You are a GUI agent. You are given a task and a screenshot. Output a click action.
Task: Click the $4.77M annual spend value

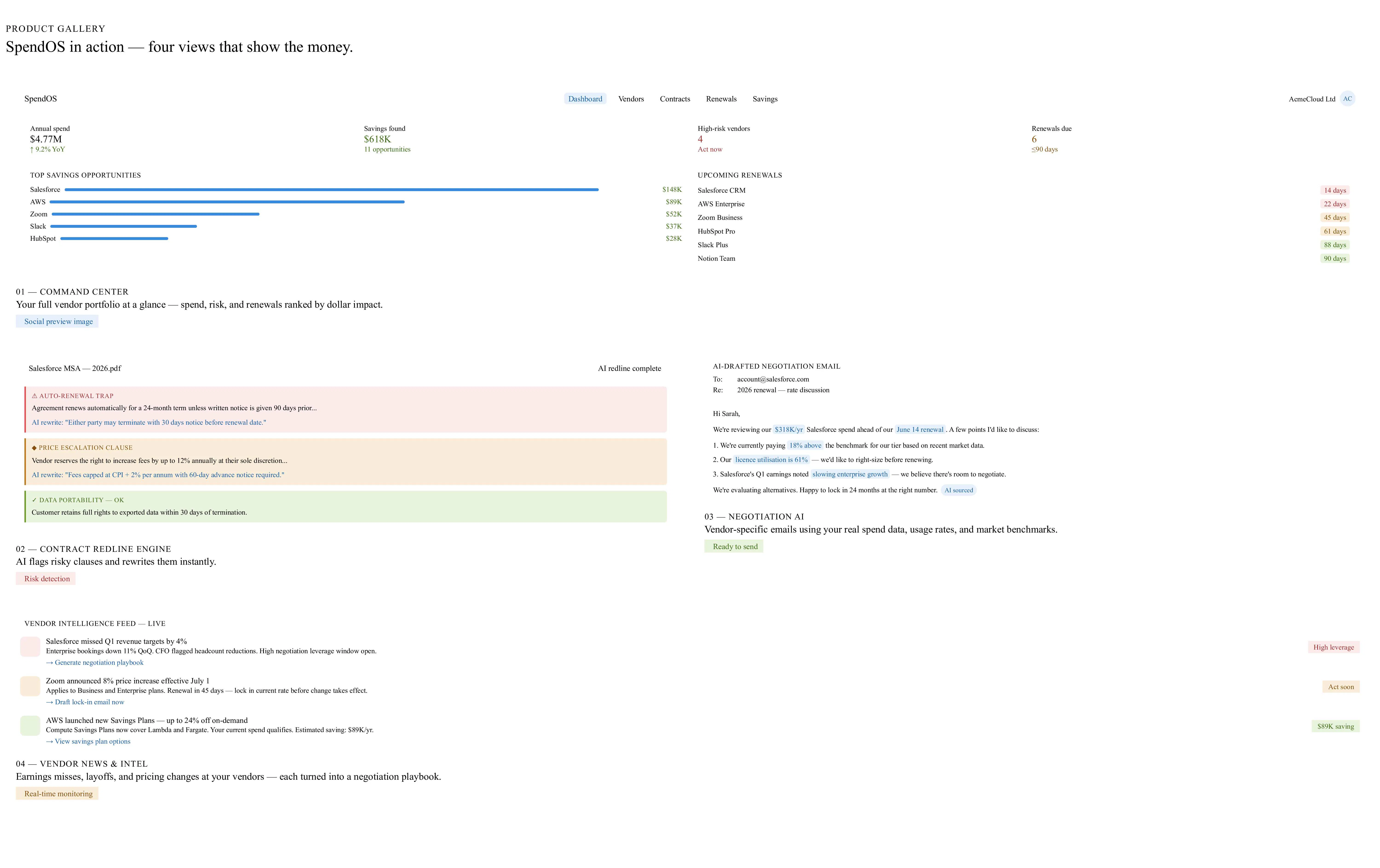[46, 139]
